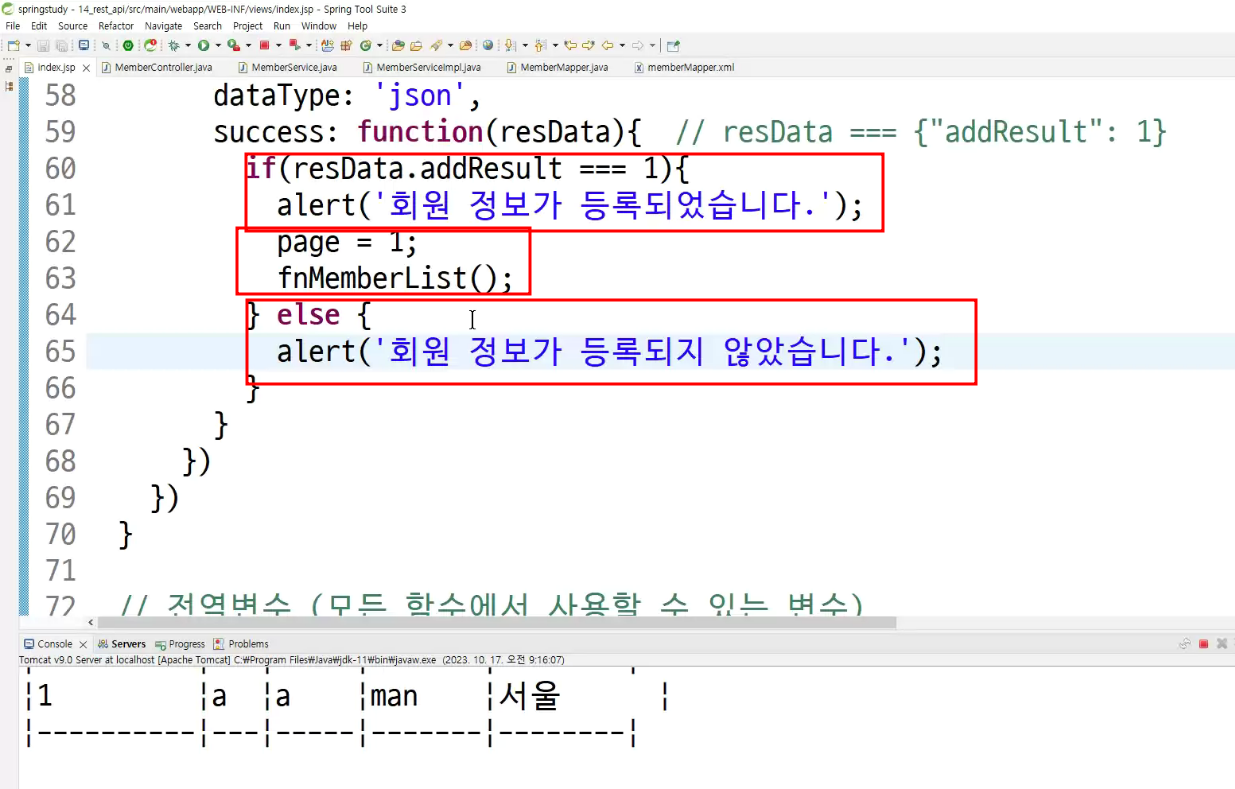The image size is (1235, 789).
Task: Click the green Run button icon
Action: 203,45
